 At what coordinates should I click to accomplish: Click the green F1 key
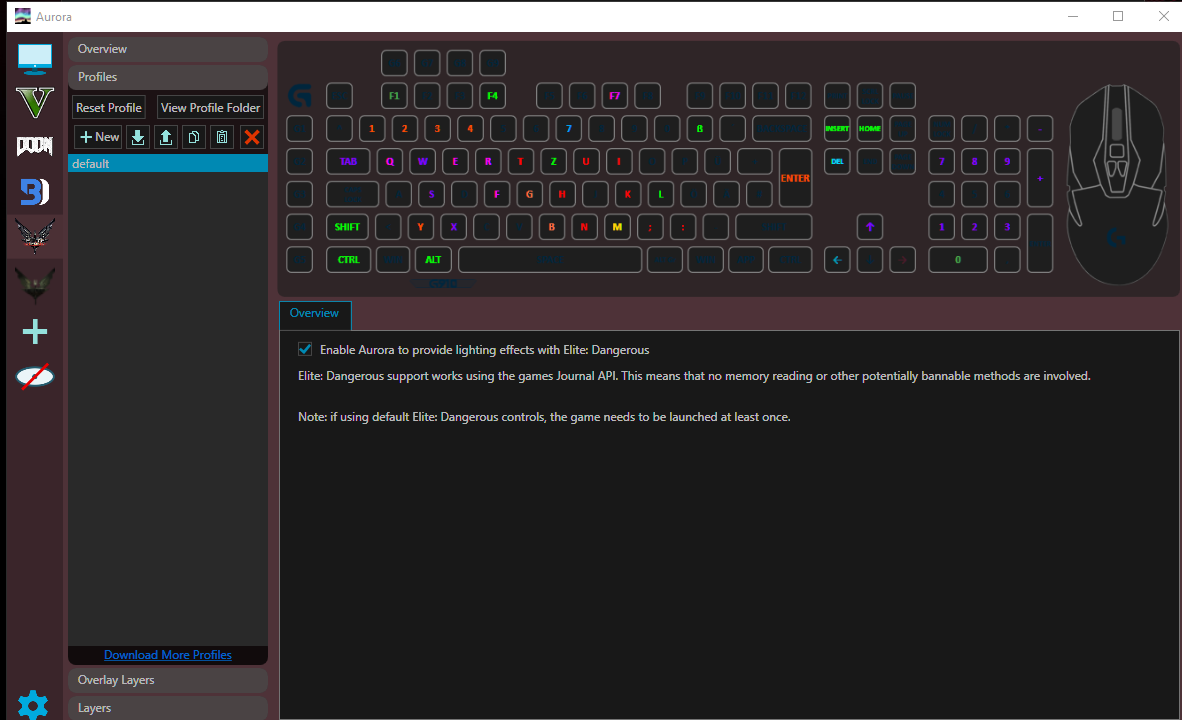[393, 96]
